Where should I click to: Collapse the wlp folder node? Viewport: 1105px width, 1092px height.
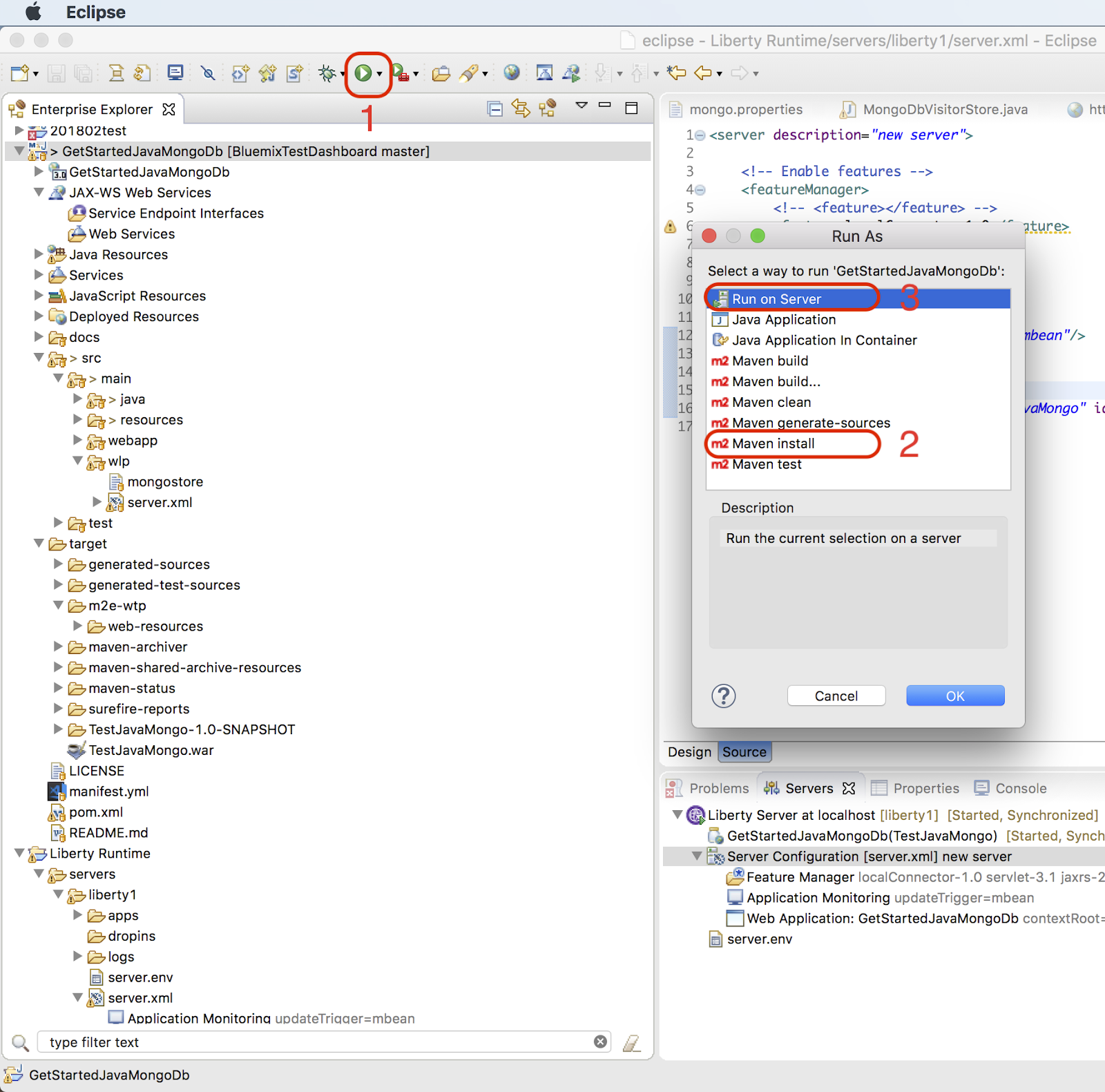(78, 461)
